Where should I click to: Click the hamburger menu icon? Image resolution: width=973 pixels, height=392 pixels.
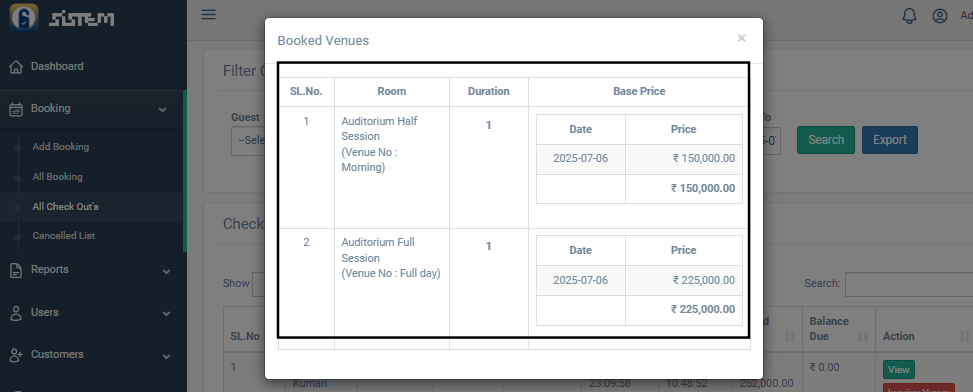[208, 14]
